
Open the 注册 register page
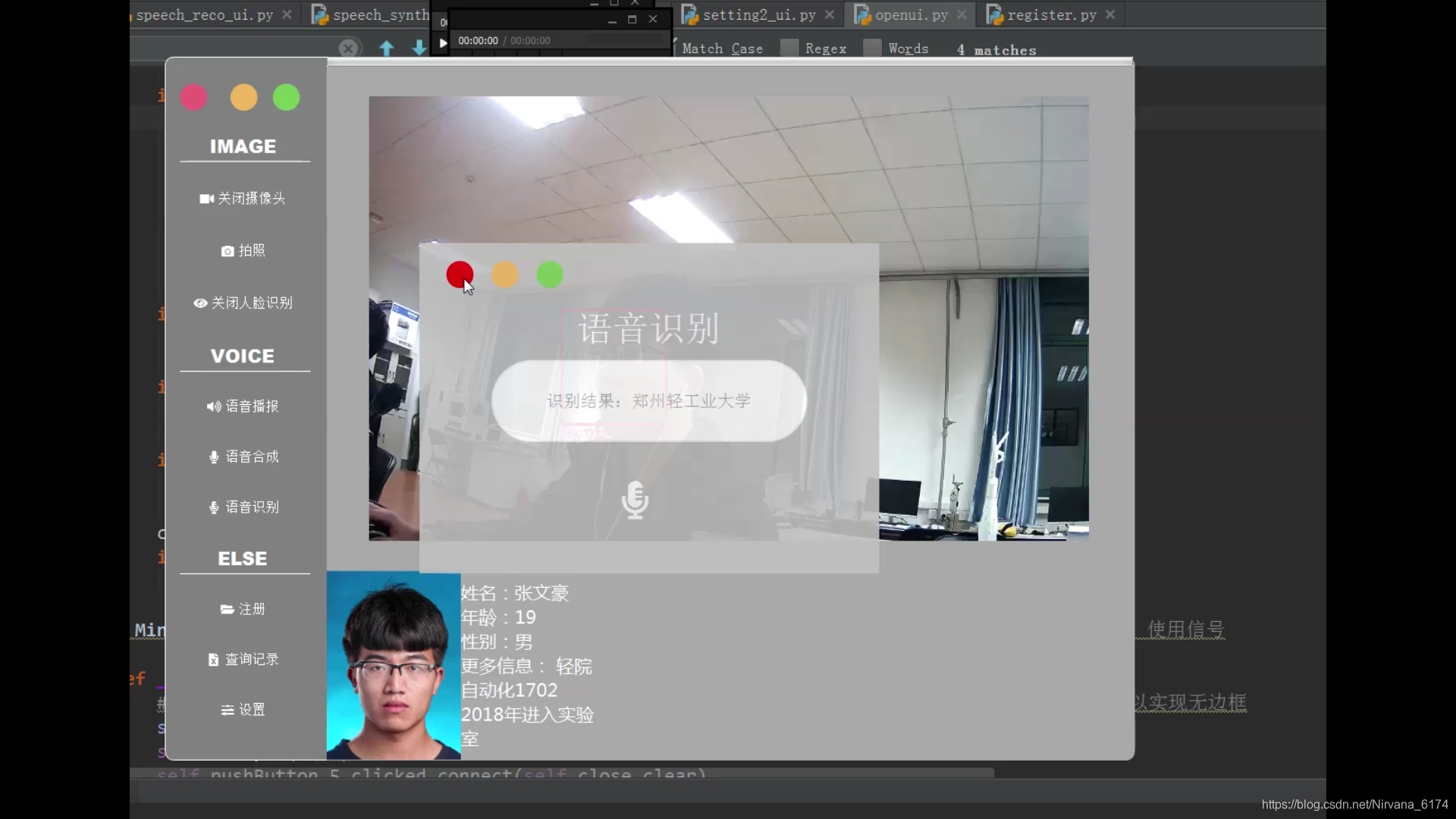point(243,609)
